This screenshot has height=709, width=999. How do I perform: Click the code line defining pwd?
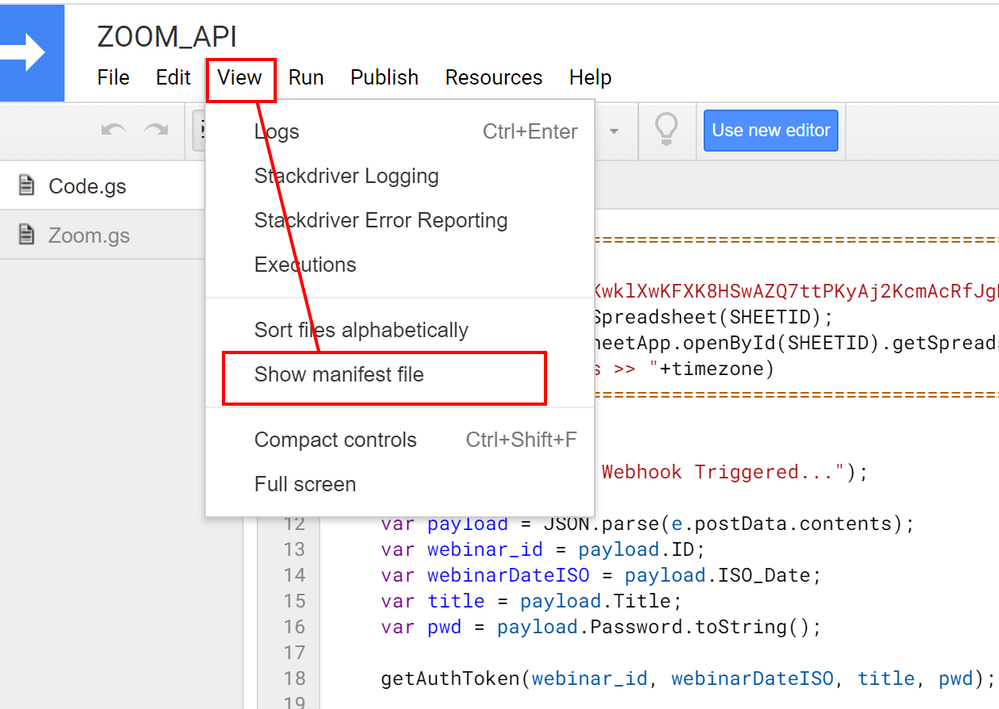point(601,627)
